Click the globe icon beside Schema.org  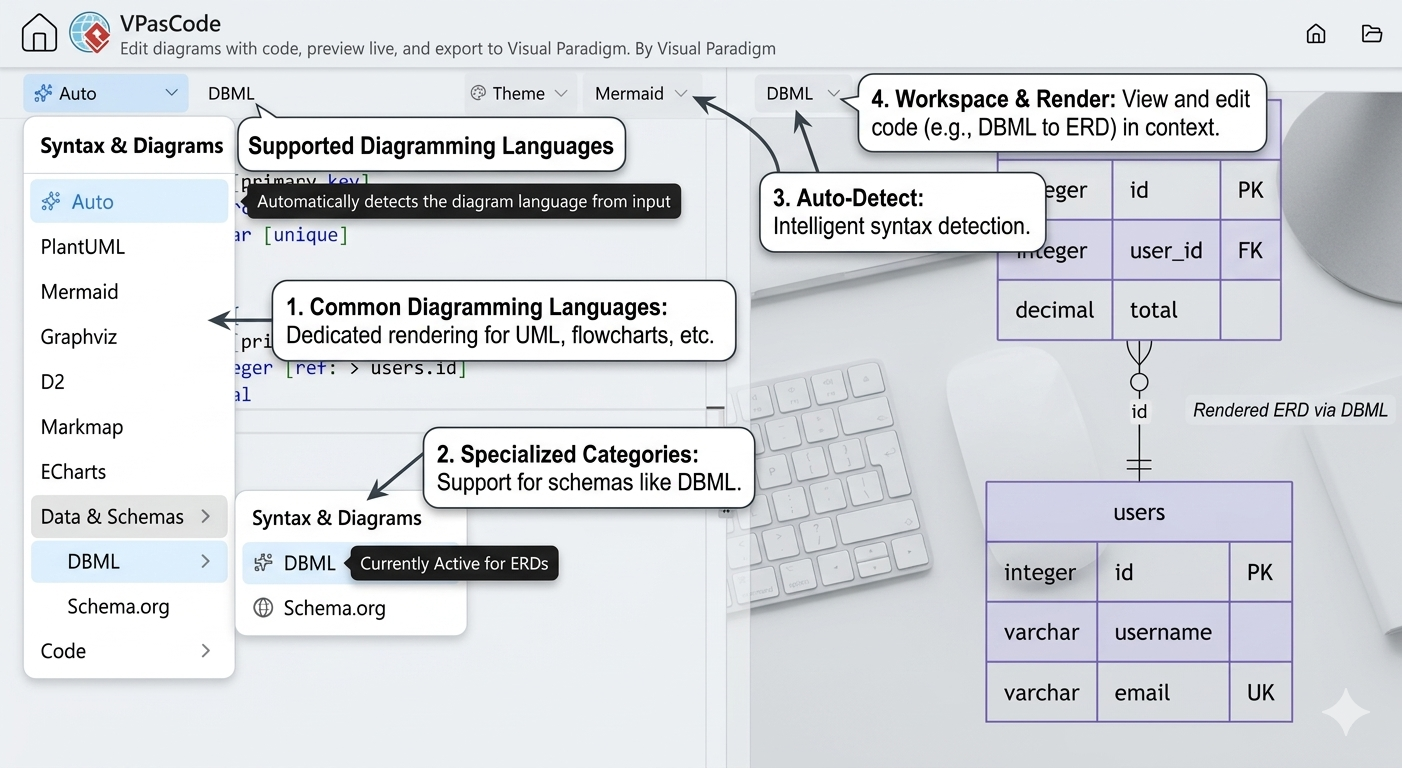[x=263, y=608]
